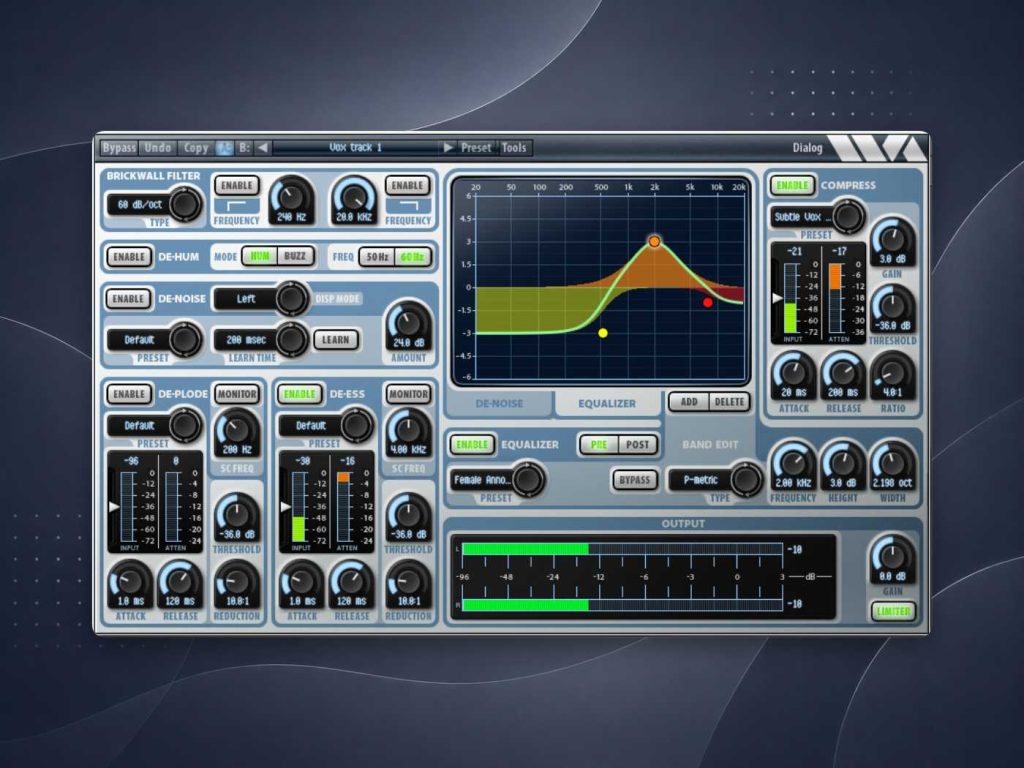Open the De-Noise Default preset selector
The height and width of the screenshot is (768, 1024).
[x=154, y=340]
